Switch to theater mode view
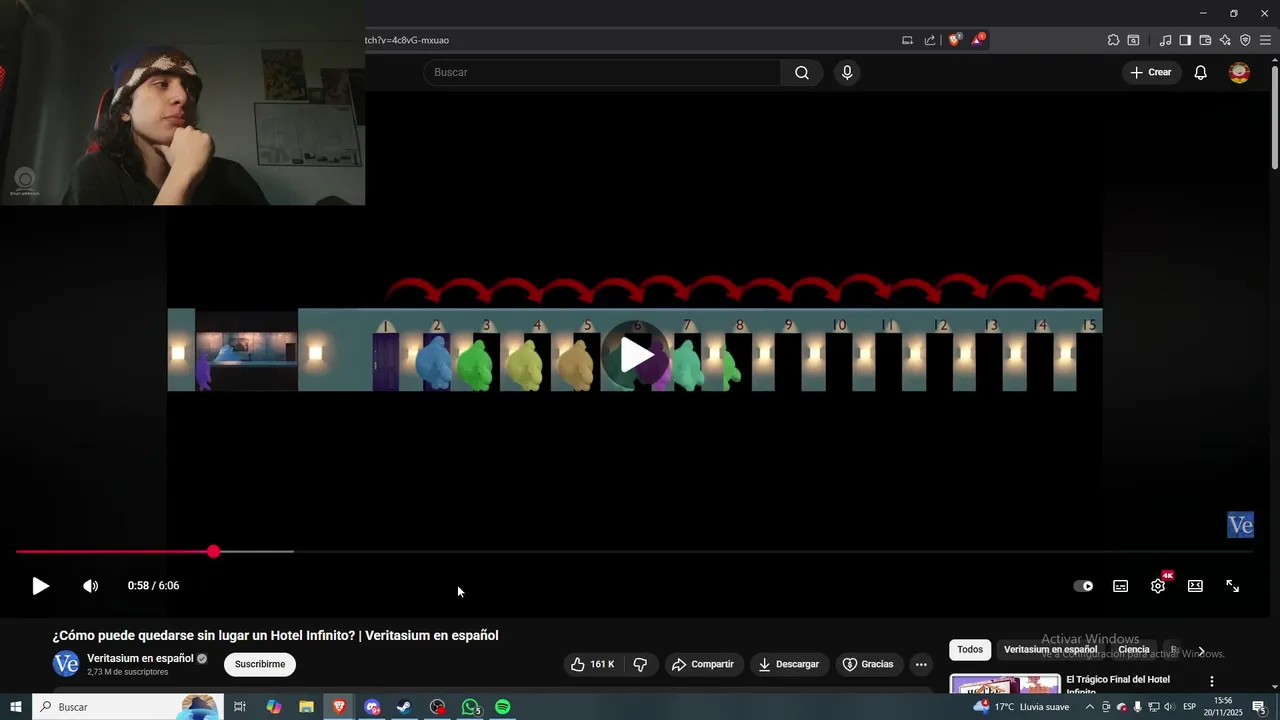This screenshot has height=720, width=1280. (1195, 586)
